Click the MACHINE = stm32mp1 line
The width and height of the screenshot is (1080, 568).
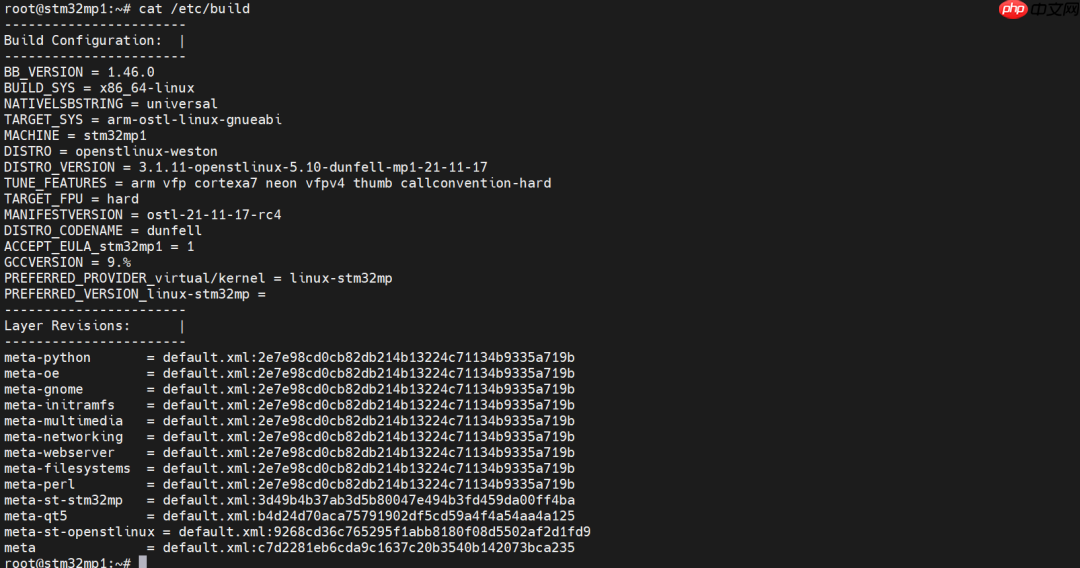(75, 136)
